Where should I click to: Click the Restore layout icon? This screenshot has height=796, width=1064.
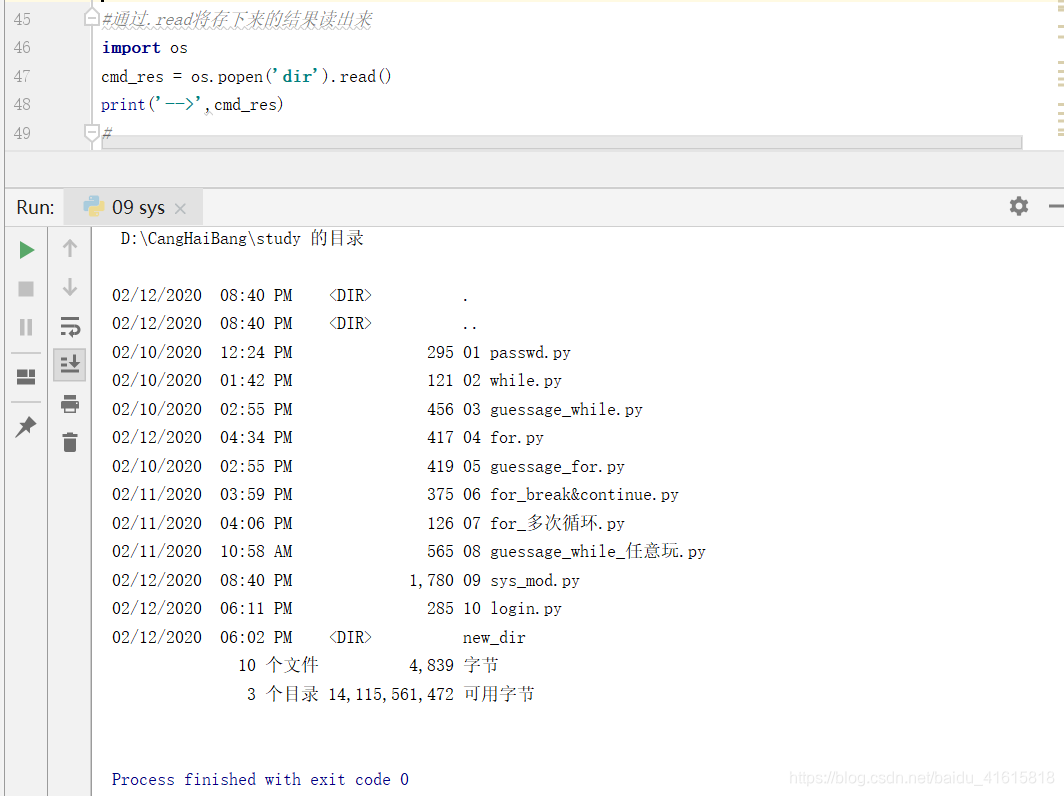[26, 377]
